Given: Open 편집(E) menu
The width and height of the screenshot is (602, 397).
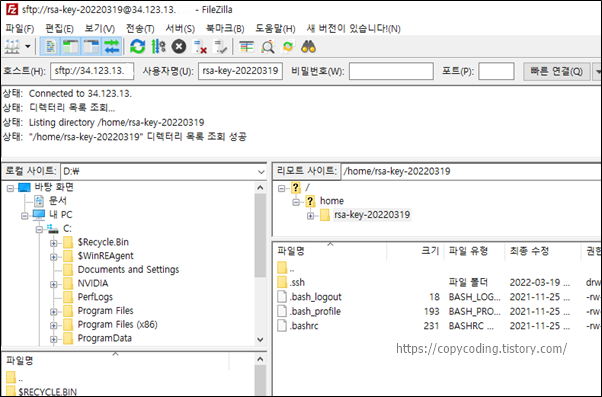Looking at the screenshot, I should (x=59, y=28).
